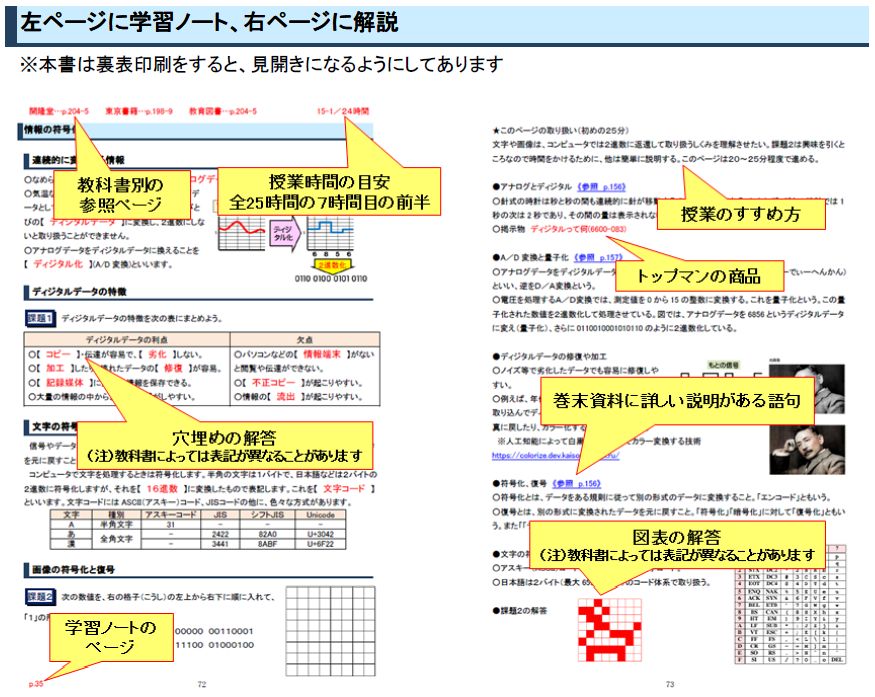Click the section heading ディジタルデータの特徴
This screenshot has height=697, width=875.
pos(79,291)
